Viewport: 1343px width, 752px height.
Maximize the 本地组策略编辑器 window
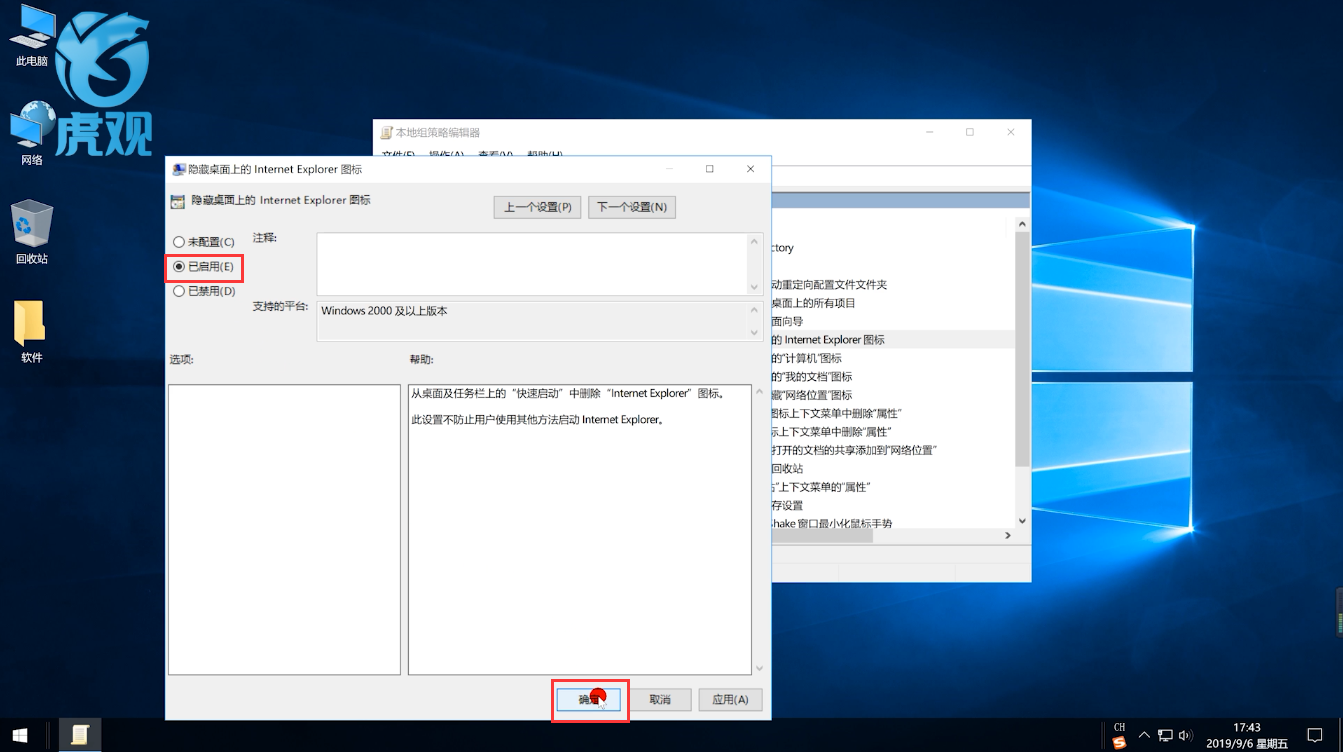[969, 132]
